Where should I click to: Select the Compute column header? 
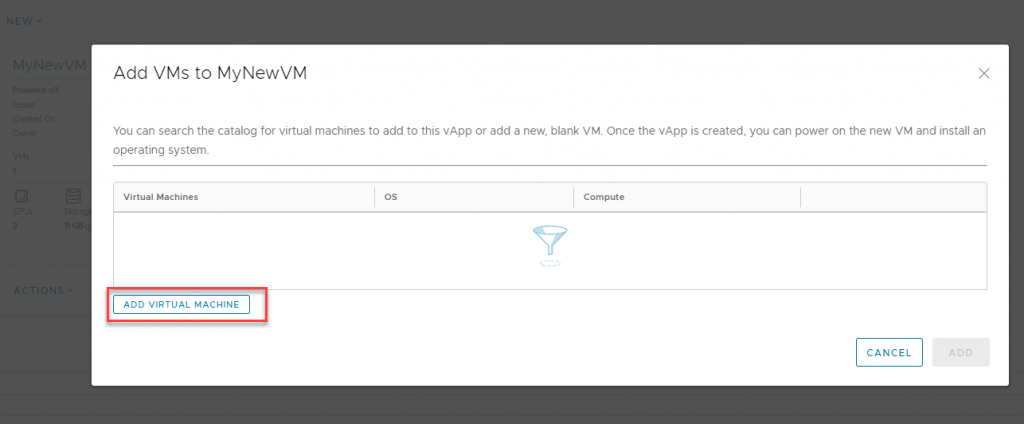(604, 197)
